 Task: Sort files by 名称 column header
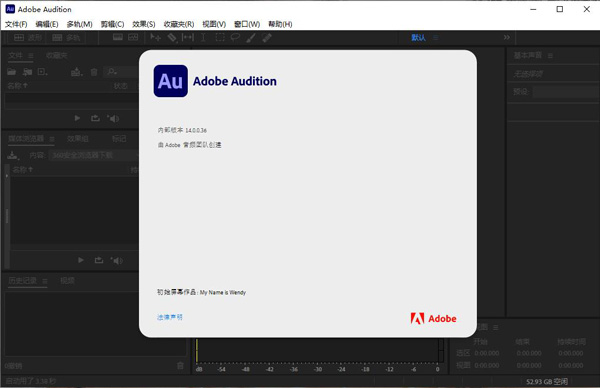click(x=17, y=86)
